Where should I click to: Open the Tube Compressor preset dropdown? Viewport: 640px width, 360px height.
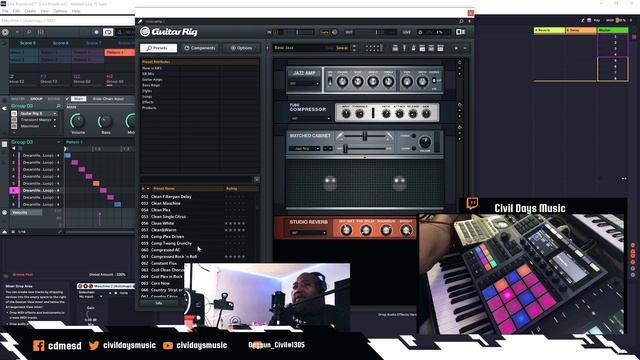coord(310,118)
